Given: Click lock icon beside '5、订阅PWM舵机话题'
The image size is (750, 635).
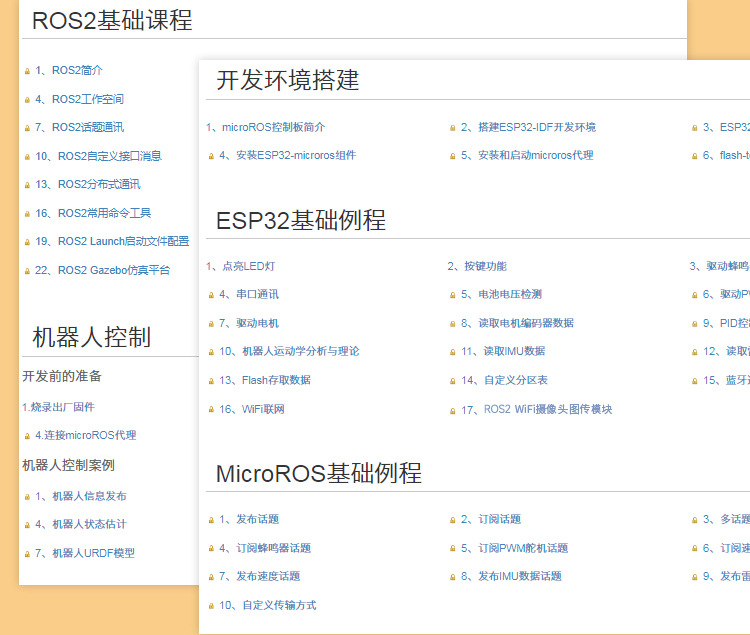Looking at the screenshot, I should (452, 549).
